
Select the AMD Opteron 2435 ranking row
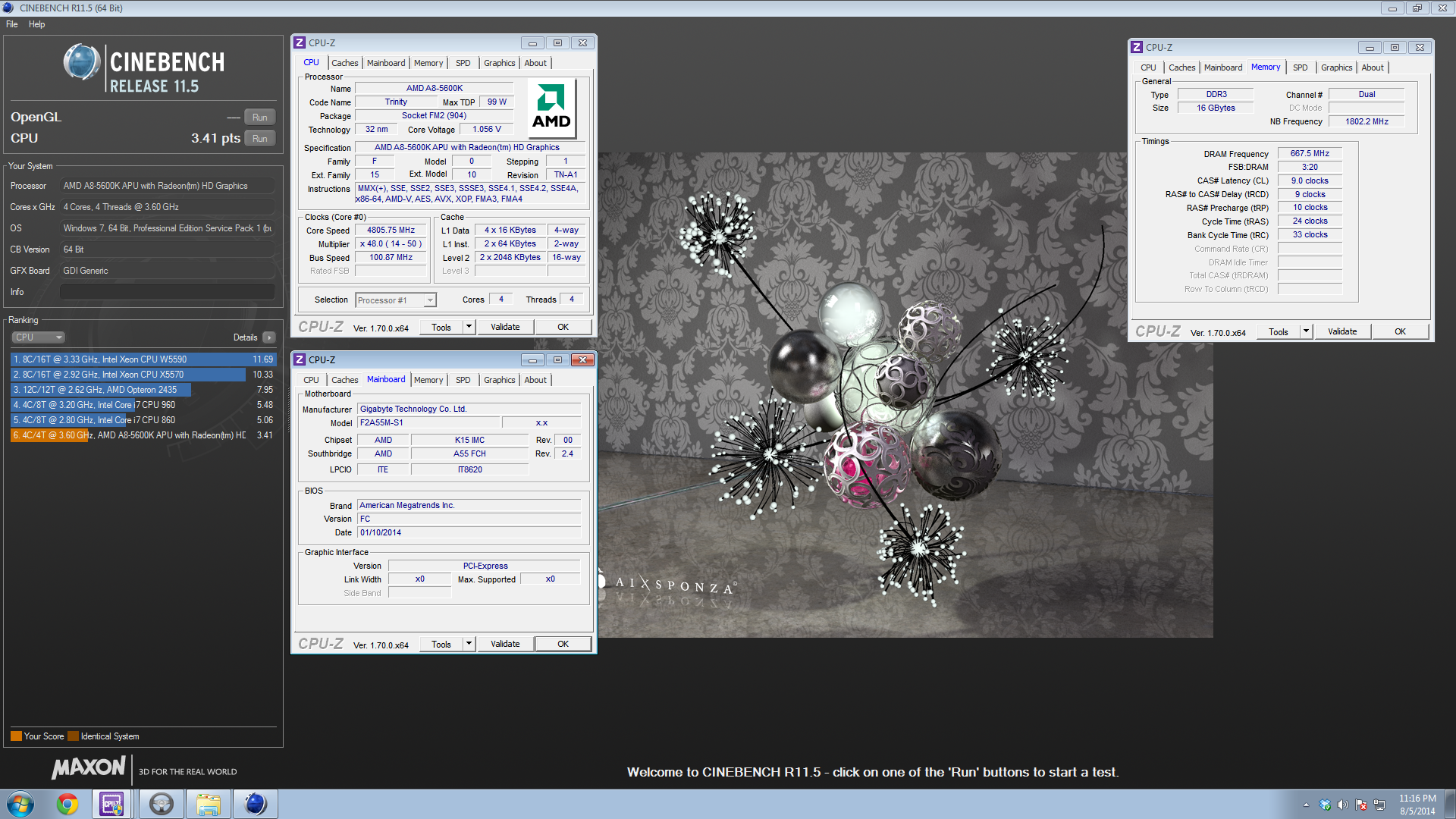tap(143, 390)
